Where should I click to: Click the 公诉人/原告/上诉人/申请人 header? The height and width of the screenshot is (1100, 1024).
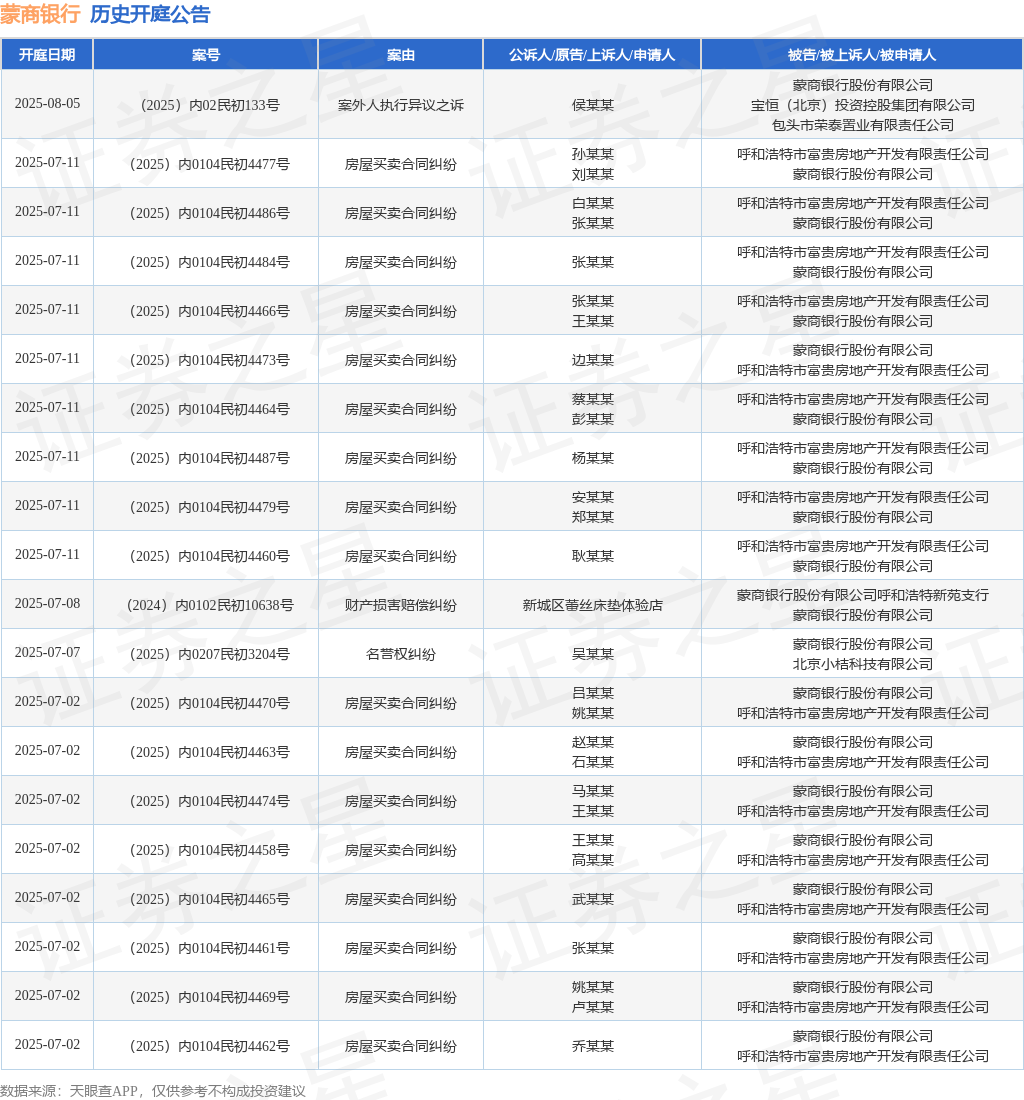pos(592,55)
